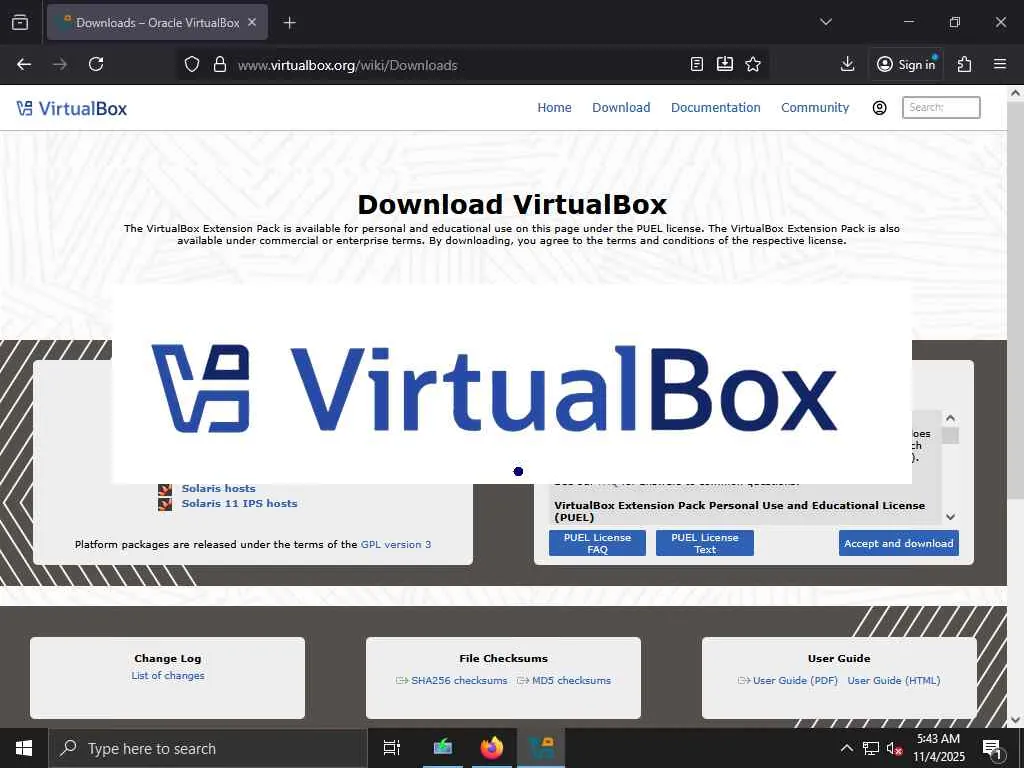Click the PUEL License Text button
The width and height of the screenshot is (1024, 768).
click(x=705, y=543)
